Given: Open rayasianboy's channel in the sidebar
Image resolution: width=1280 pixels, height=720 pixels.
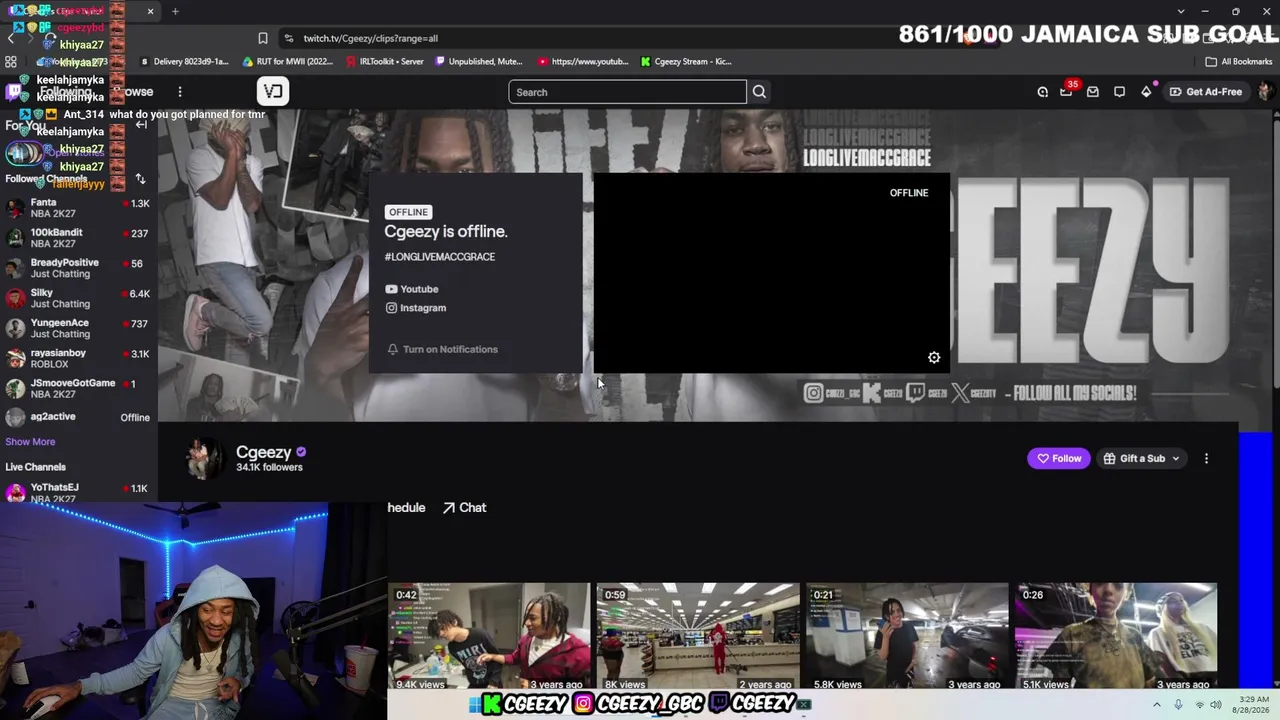Looking at the screenshot, I should (77, 358).
